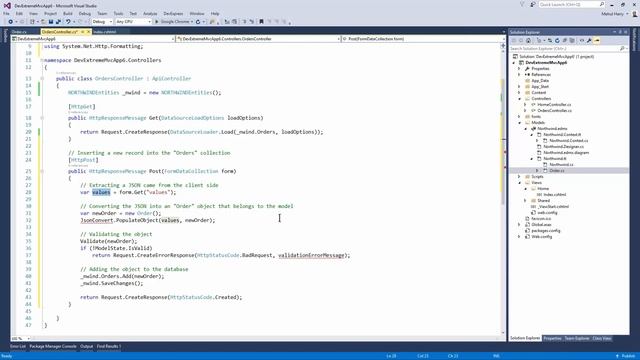640x360 pixels.
Task: Switch to the Index.cshtml editor tab
Action: [x=104, y=32]
